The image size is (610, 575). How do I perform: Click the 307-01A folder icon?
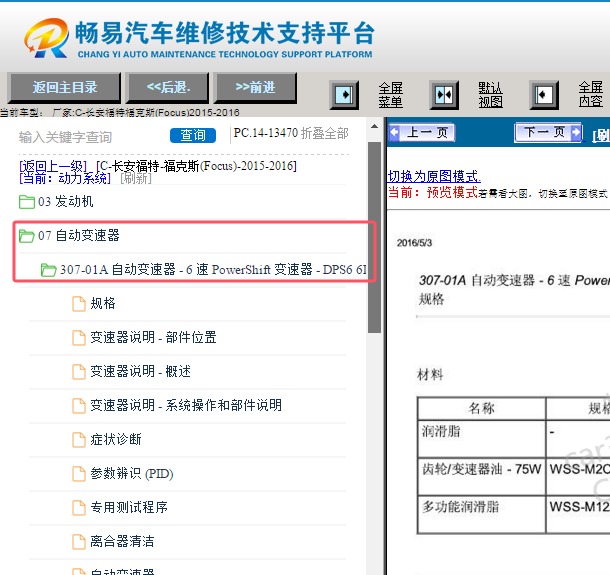(x=49, y=270)
